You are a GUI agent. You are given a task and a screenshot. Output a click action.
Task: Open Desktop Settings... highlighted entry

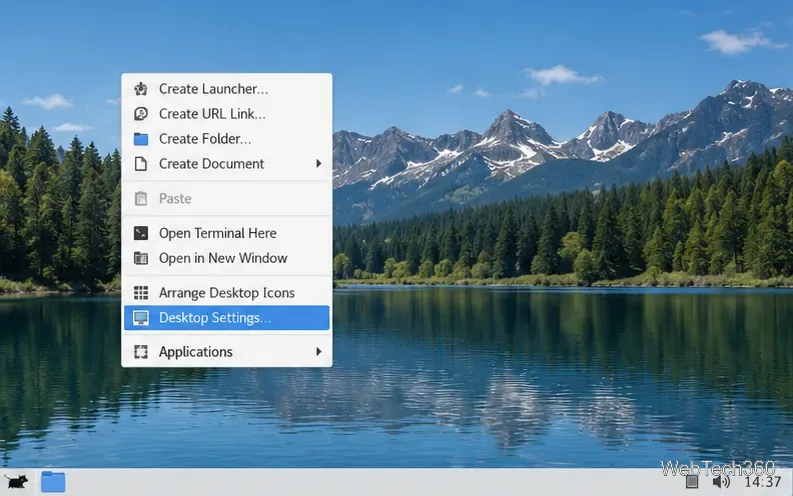point(227,318)
